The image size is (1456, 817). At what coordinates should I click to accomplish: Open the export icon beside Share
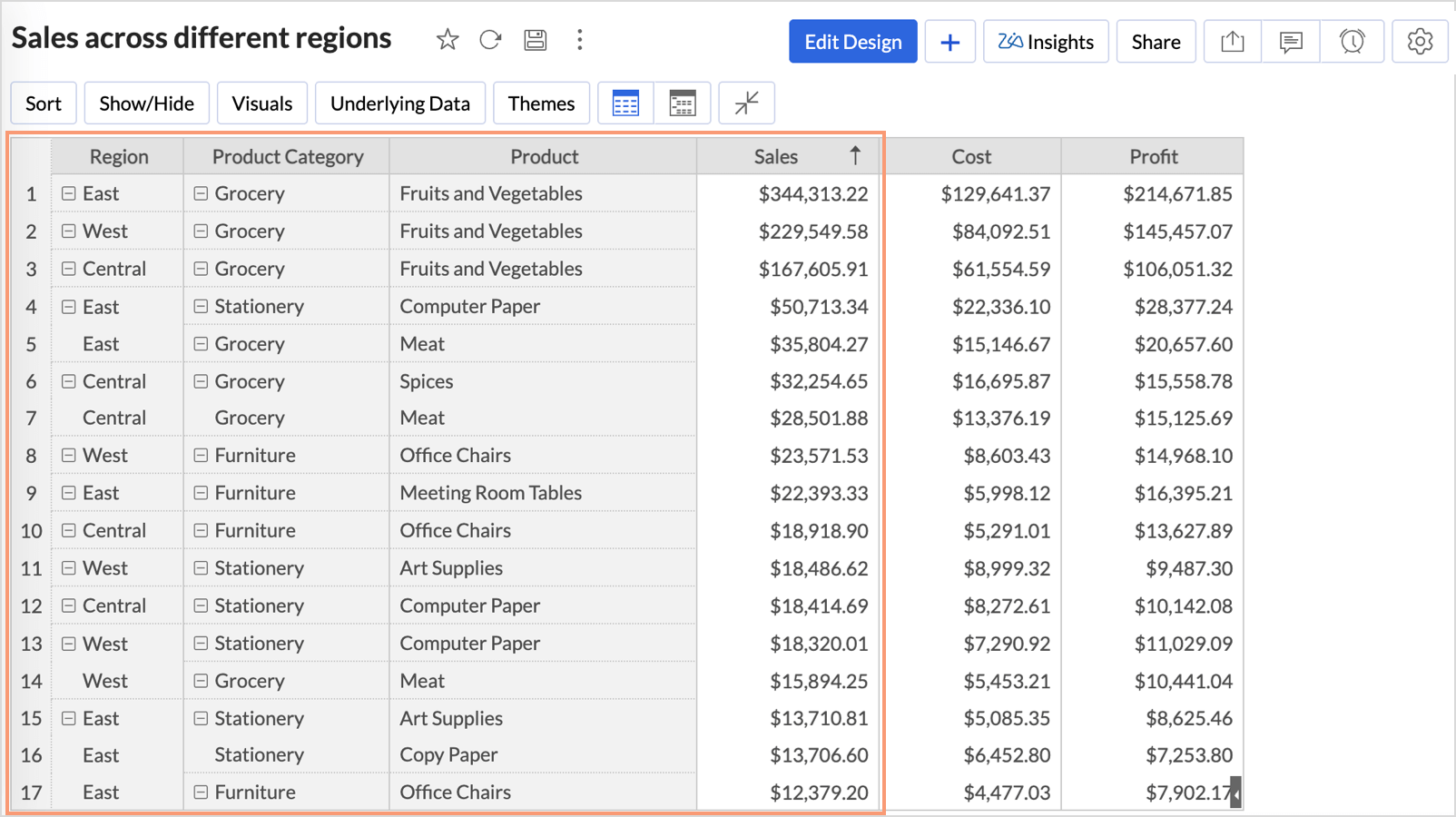tap(1232, 42)
